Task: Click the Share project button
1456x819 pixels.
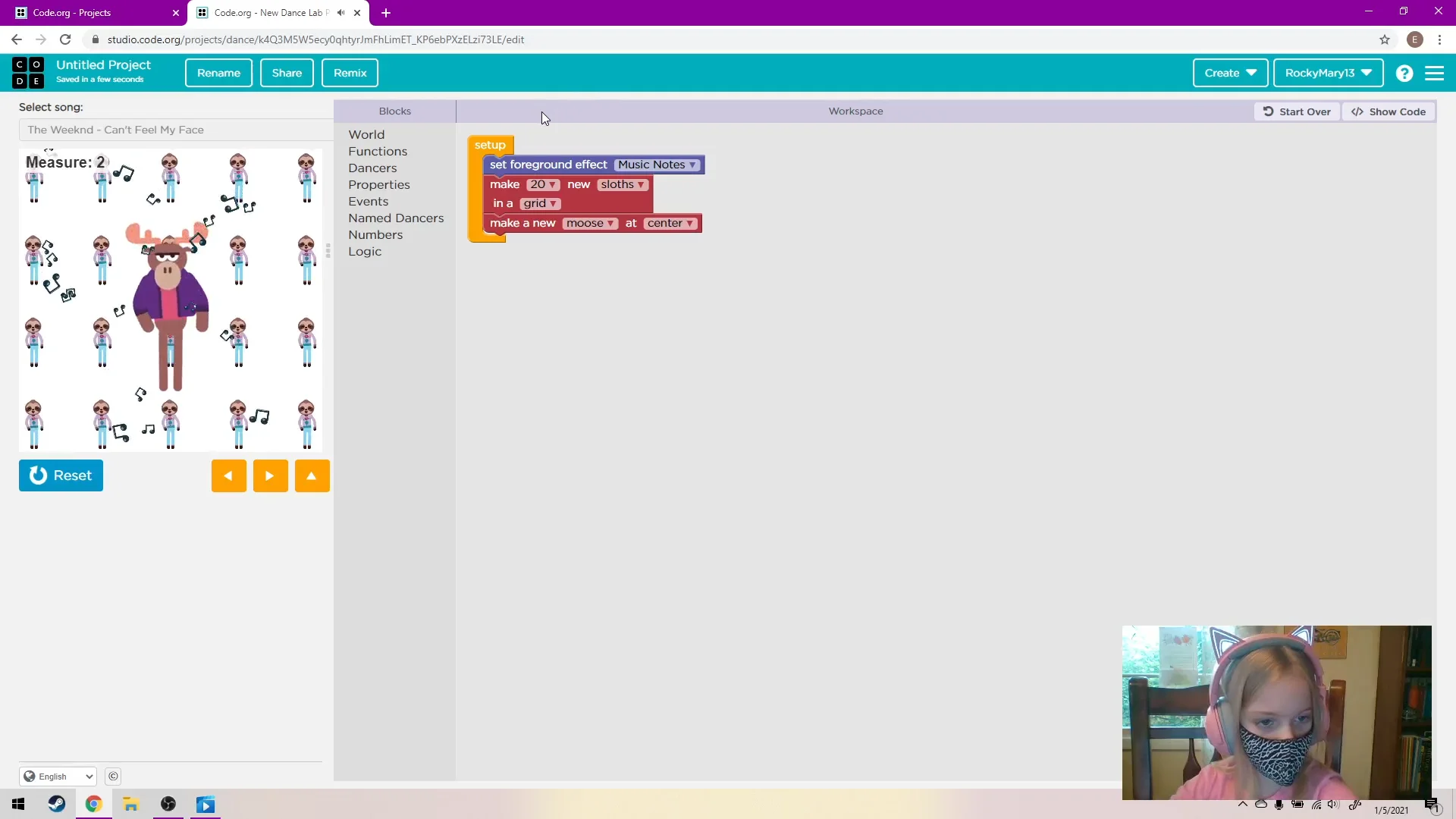Action: [x=287, y=72]
